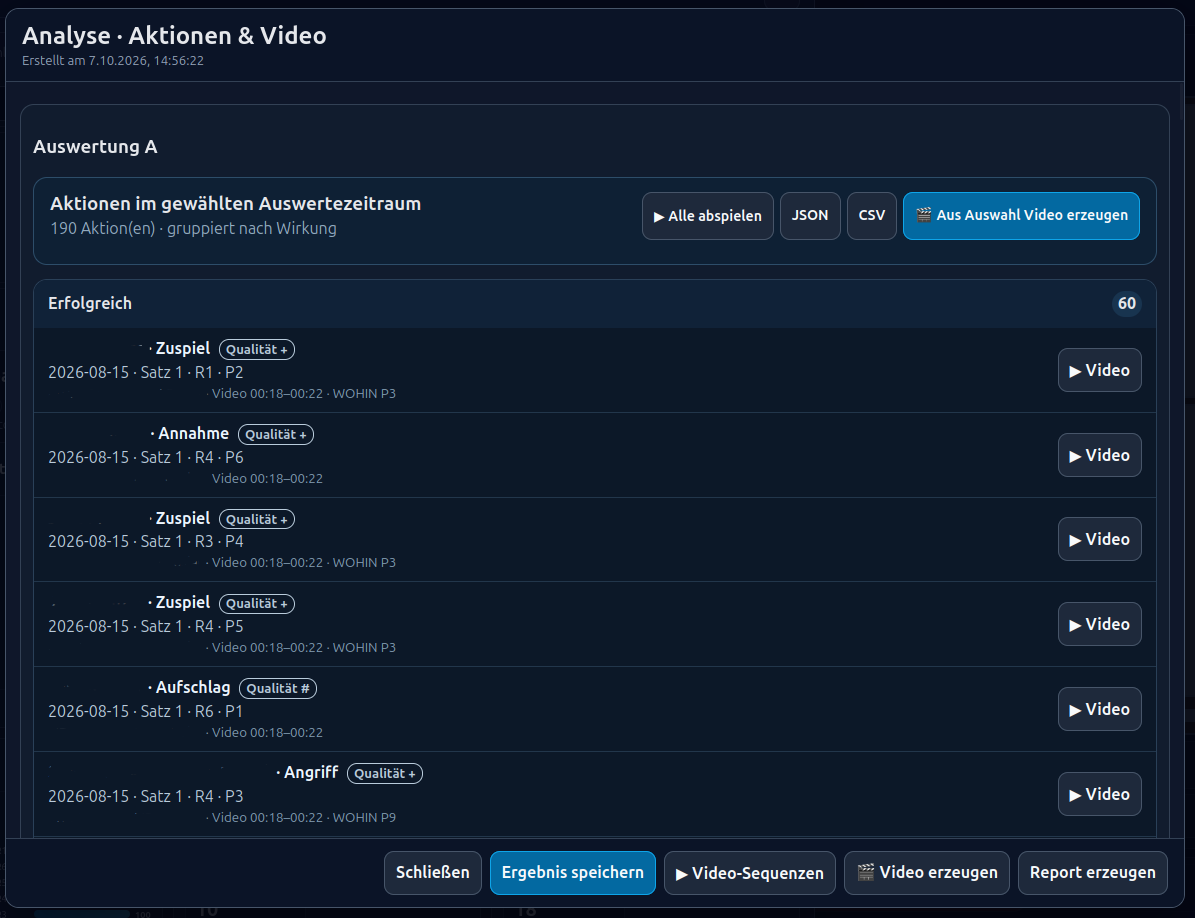This screenshot has height=918, width=1195.
Task: Click the Qualität + badge on Angriff
Action: [x=384, y=773]
